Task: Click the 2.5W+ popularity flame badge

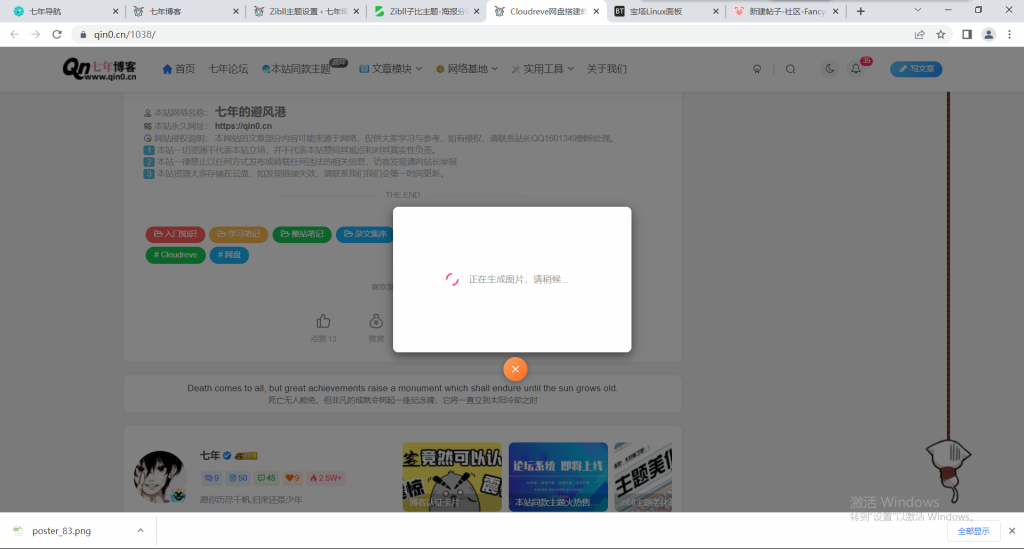Action: [325, 478]
